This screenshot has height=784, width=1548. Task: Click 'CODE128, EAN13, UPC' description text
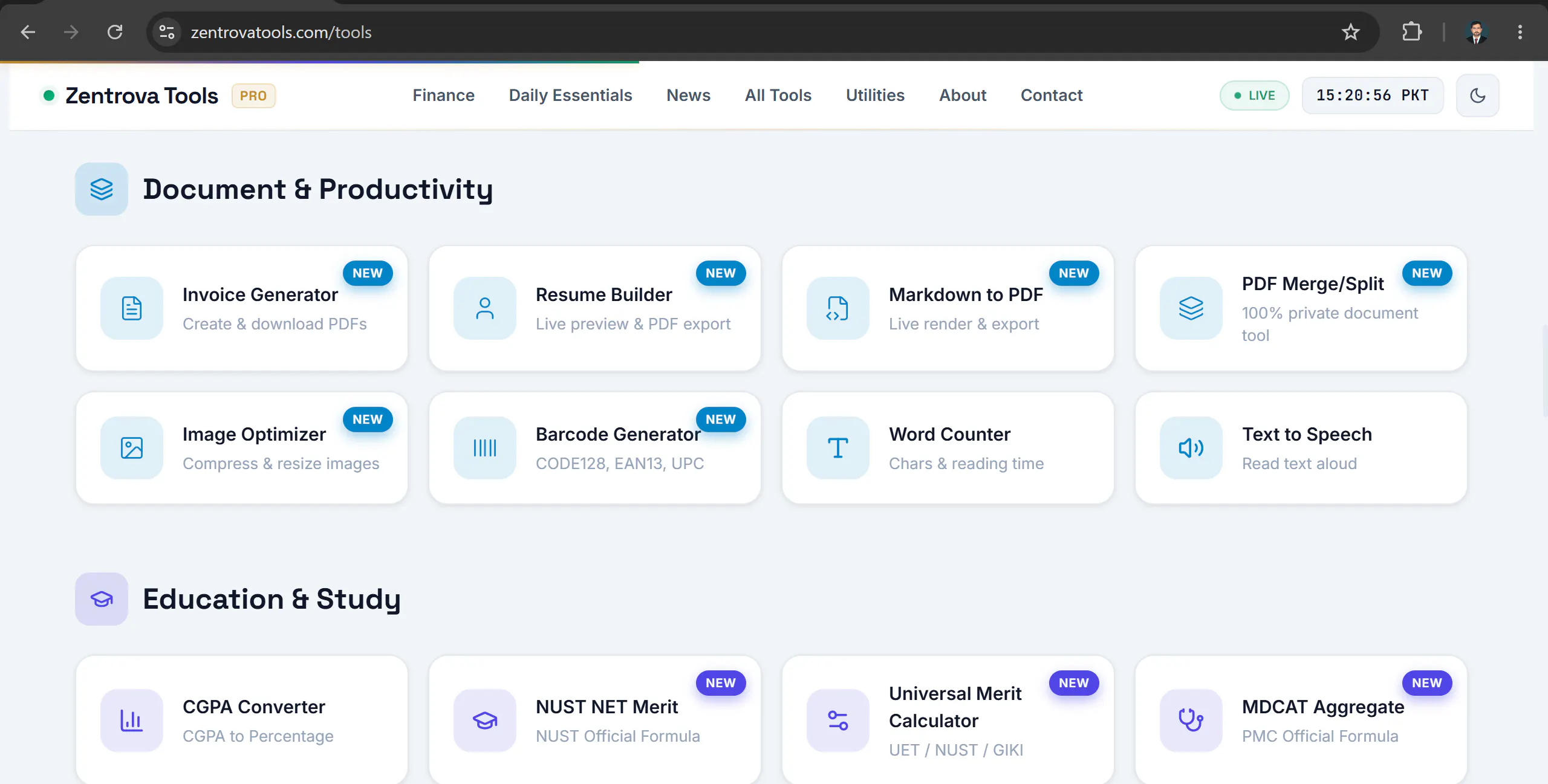pos(620,464)
